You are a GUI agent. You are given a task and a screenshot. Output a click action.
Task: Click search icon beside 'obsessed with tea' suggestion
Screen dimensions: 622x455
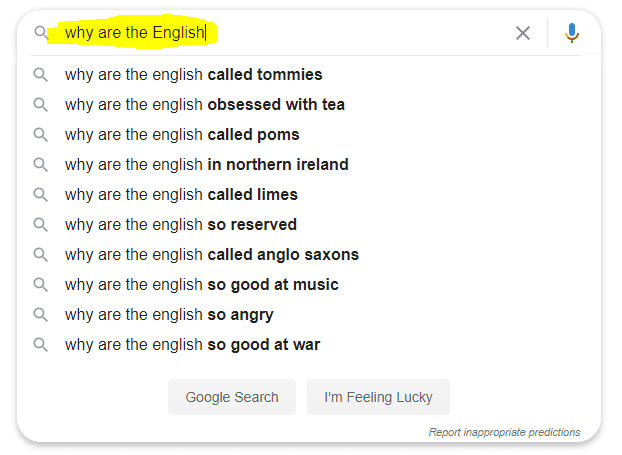click(41, 105)
